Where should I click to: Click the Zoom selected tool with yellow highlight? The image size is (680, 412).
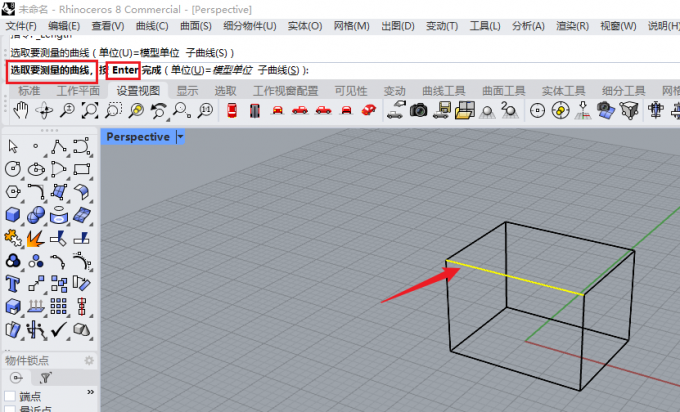[136, 110]
